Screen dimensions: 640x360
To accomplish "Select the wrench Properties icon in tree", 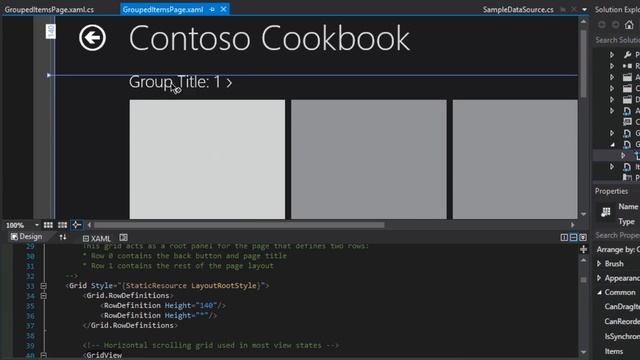I will 627,54.
